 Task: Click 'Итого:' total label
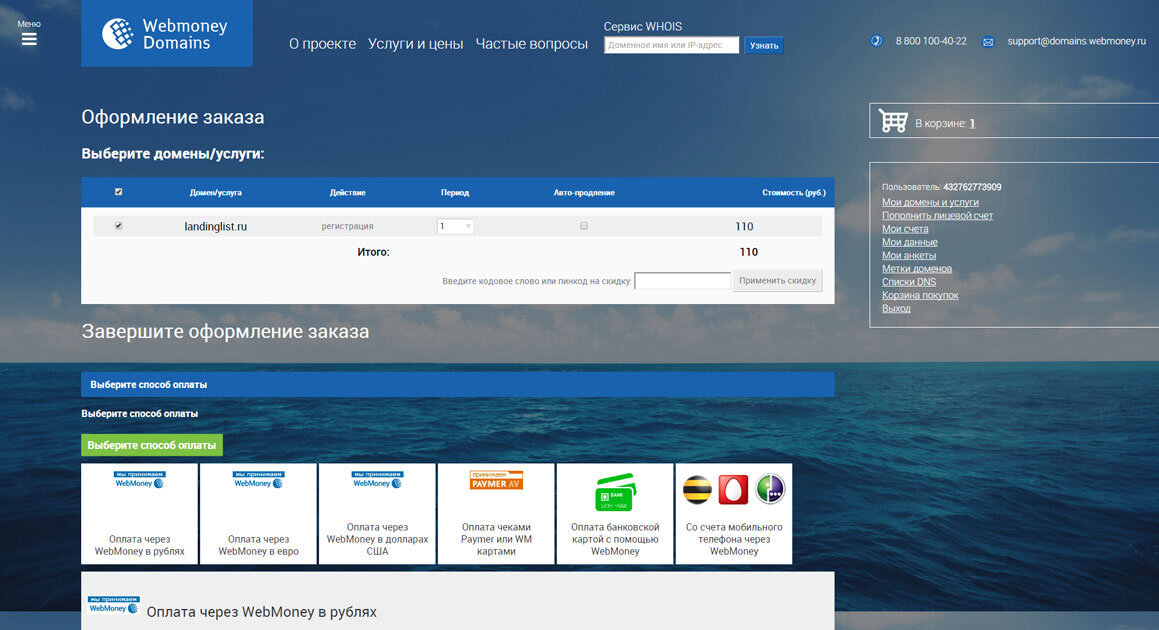pyautogui.click(x=373, y=252)
